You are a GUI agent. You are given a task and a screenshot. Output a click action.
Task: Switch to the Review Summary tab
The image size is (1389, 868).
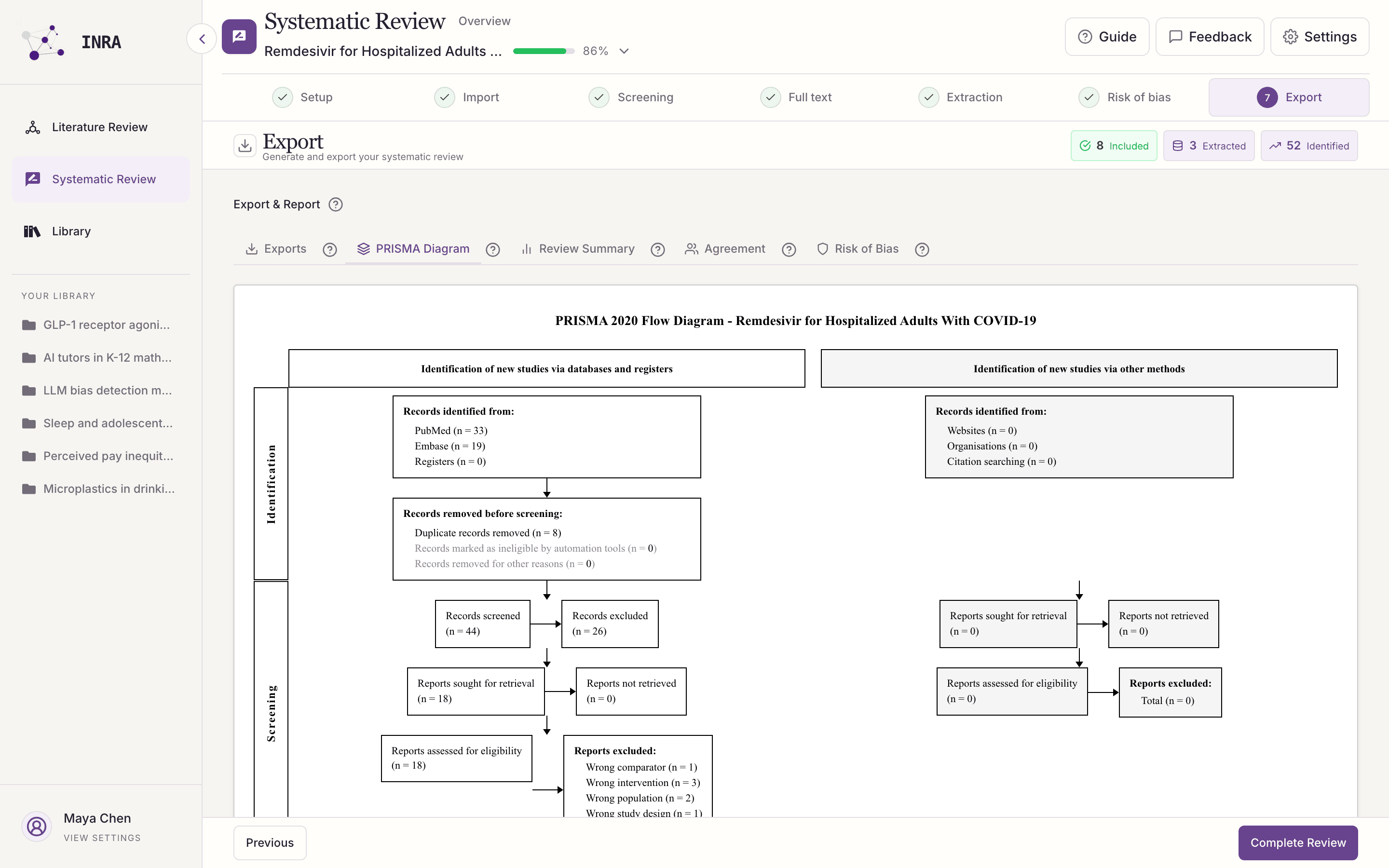coord(578,248)
